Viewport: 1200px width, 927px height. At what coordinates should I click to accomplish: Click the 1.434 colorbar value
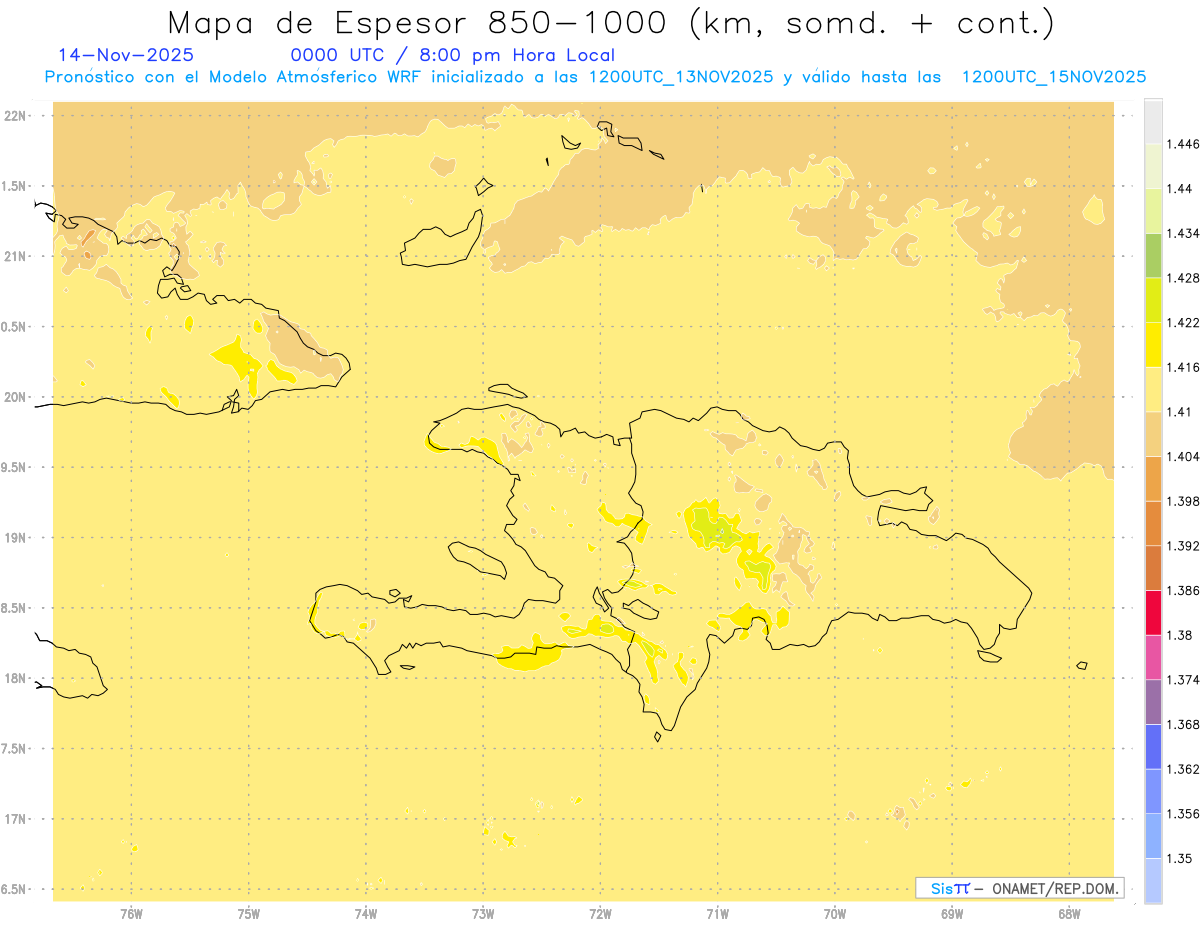(x=1182, y=233)
